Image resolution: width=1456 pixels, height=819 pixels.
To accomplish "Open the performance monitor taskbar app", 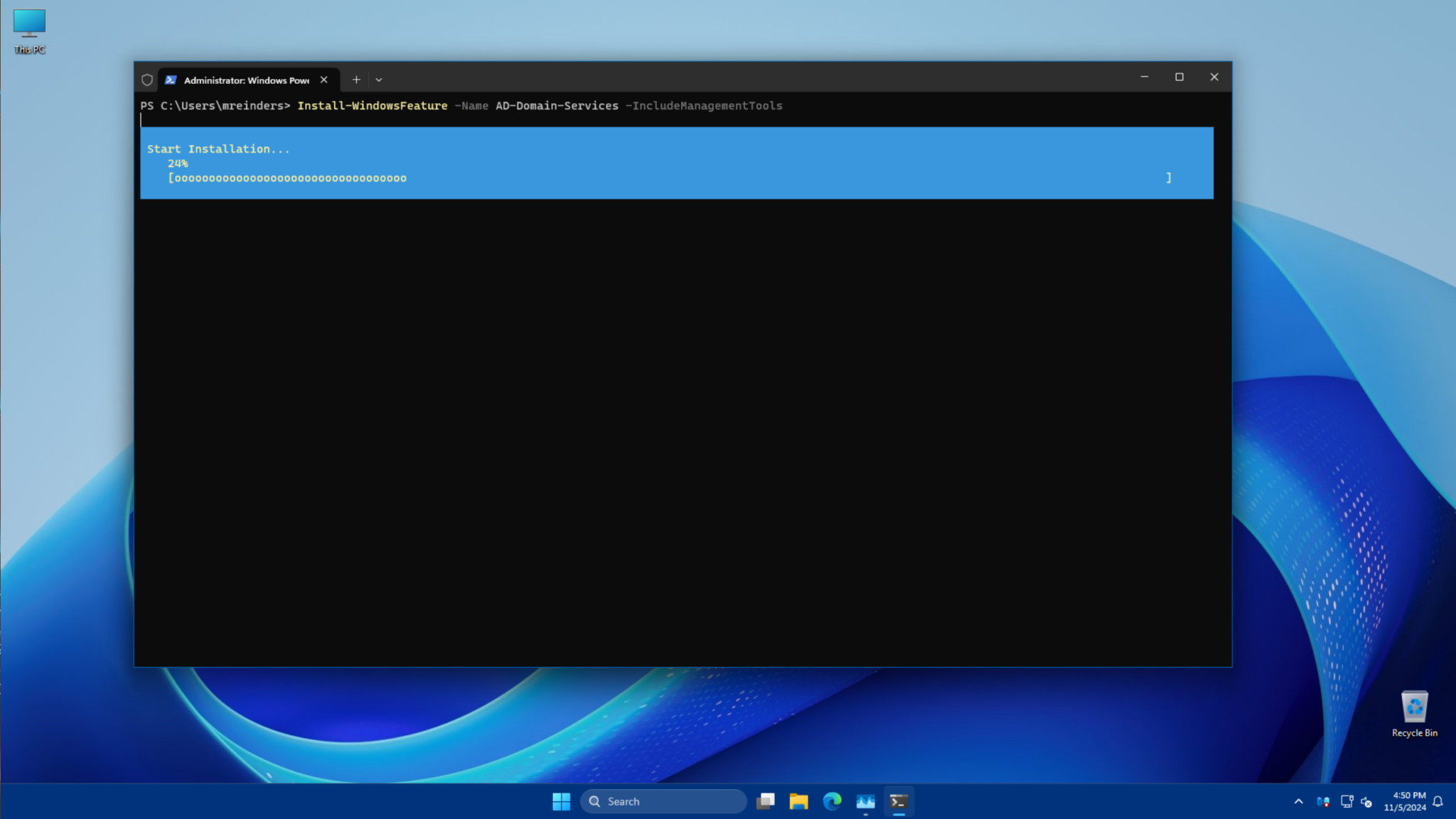I will 865,801.
